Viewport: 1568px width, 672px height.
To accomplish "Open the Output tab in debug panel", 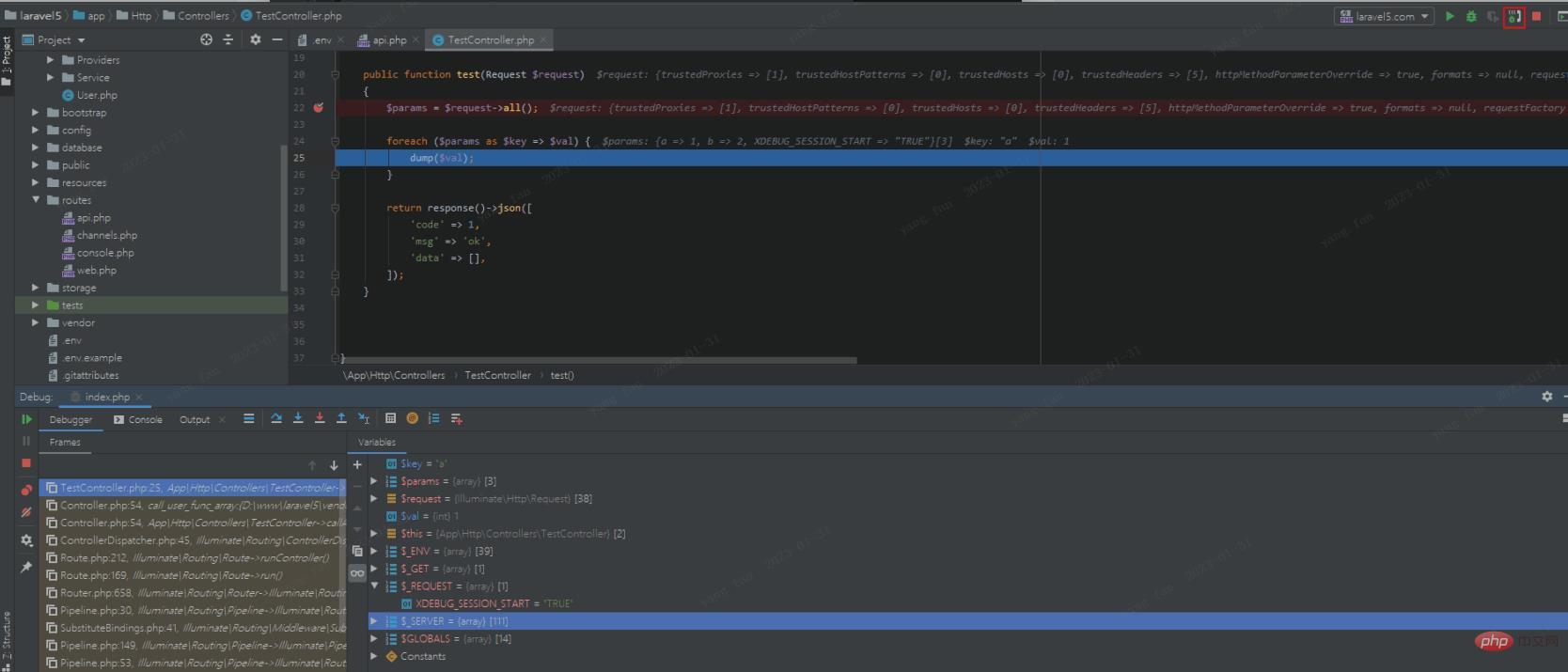I will pyautogui.click(x=195, y=419).
